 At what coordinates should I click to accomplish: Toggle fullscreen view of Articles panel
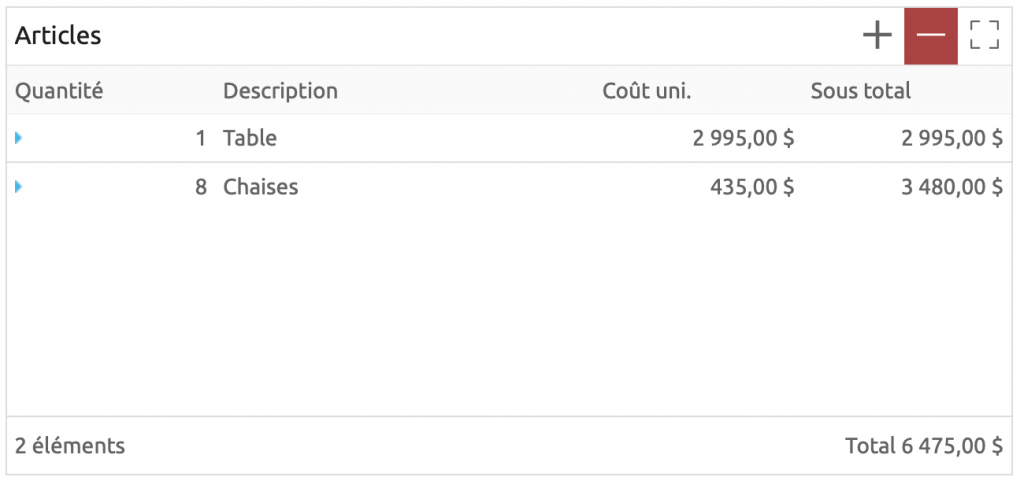[984, 36]
